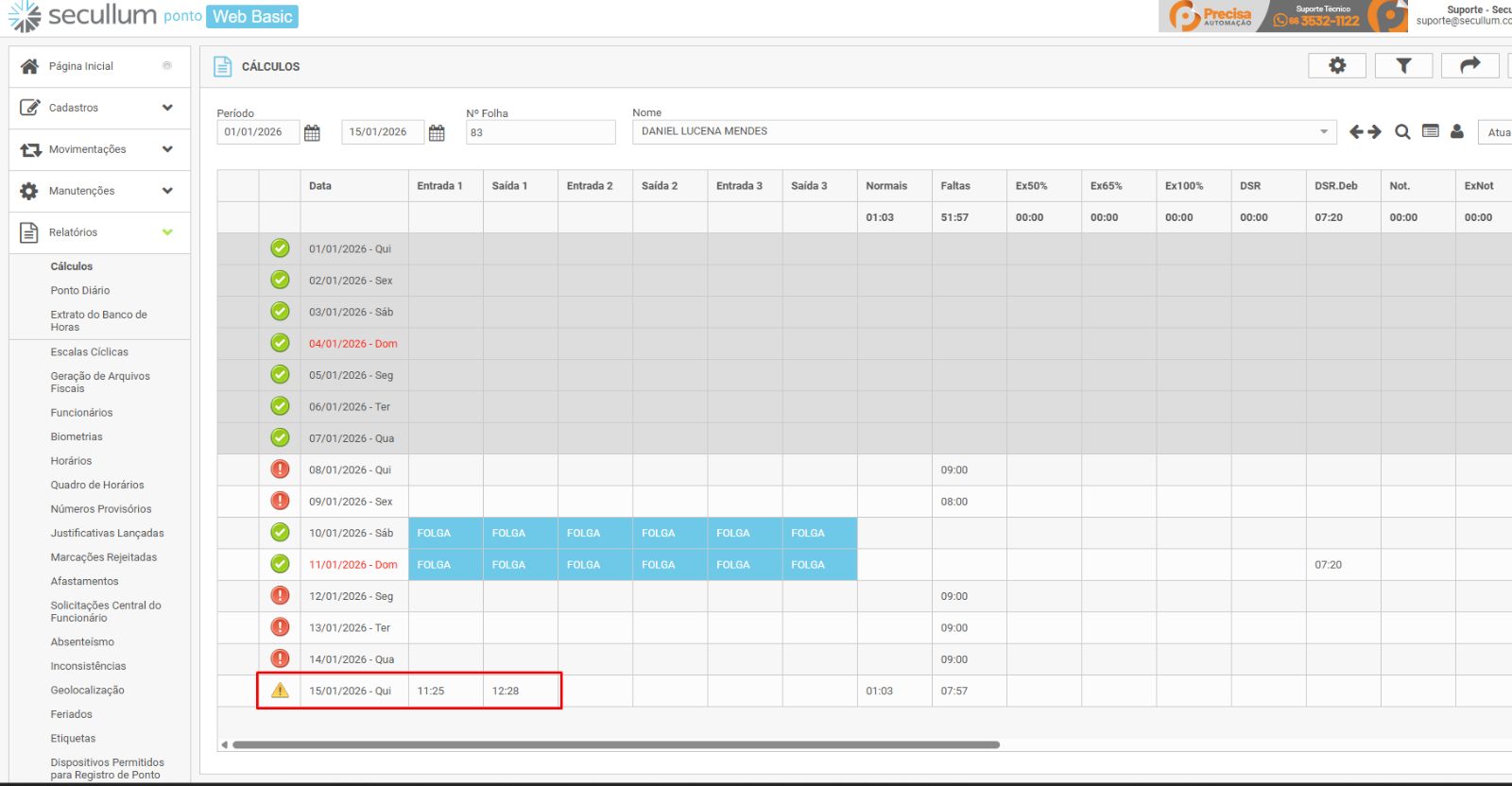Click the warning status icon for 15/01/2026
Screen dimensions: 1512x786
point(280,691)
